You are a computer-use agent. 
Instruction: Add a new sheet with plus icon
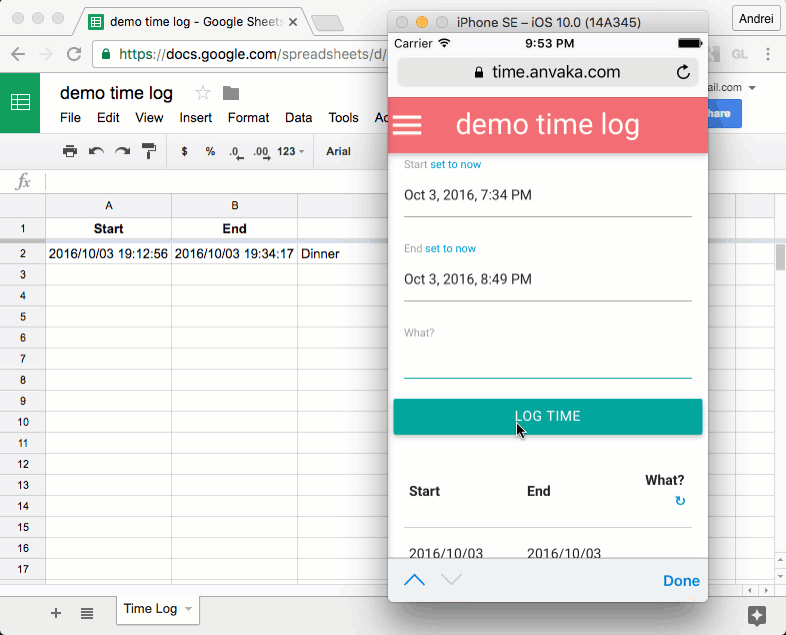click(x=56, y=613)
